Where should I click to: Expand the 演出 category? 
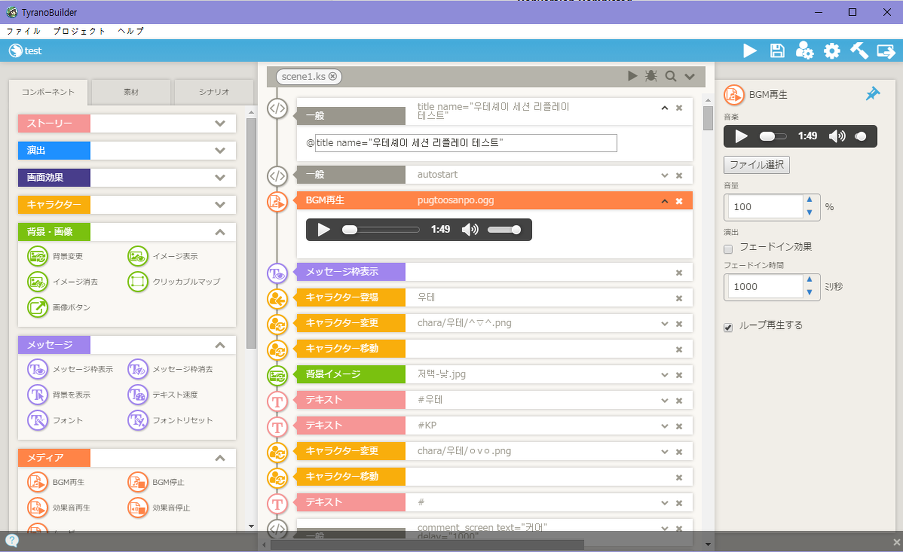pos(220,150)
